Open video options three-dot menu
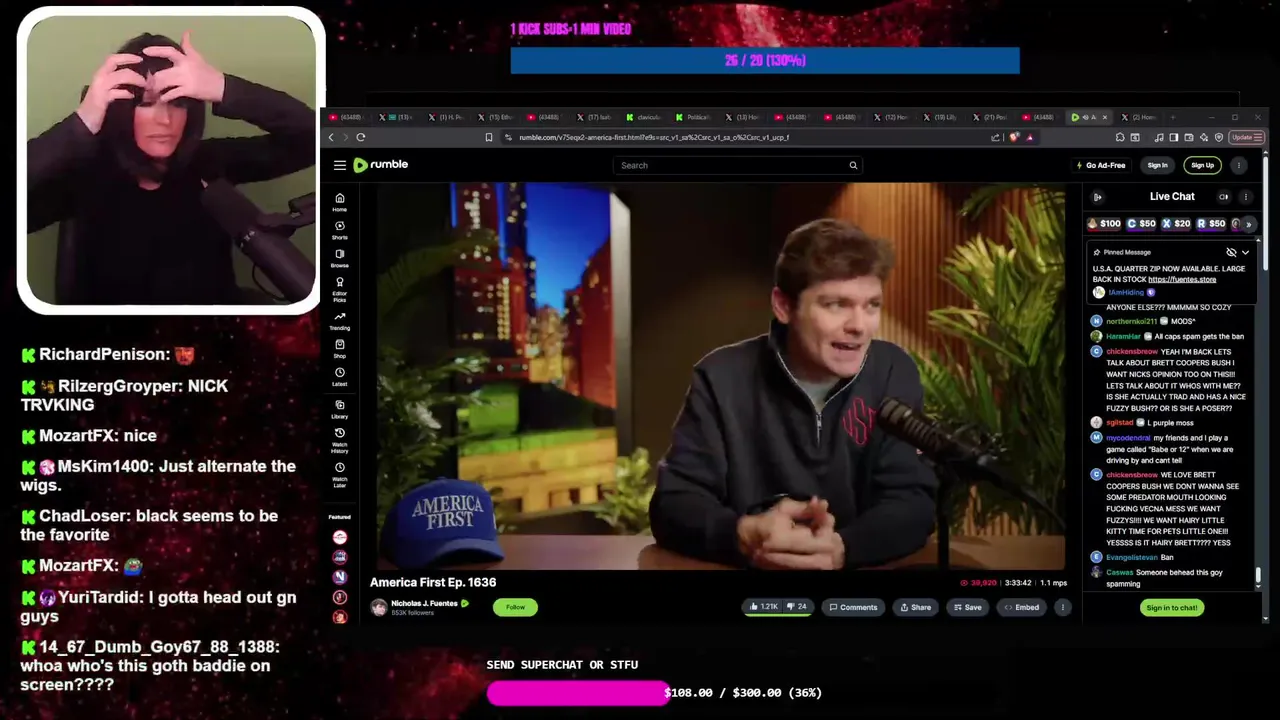 point(1062,607)
